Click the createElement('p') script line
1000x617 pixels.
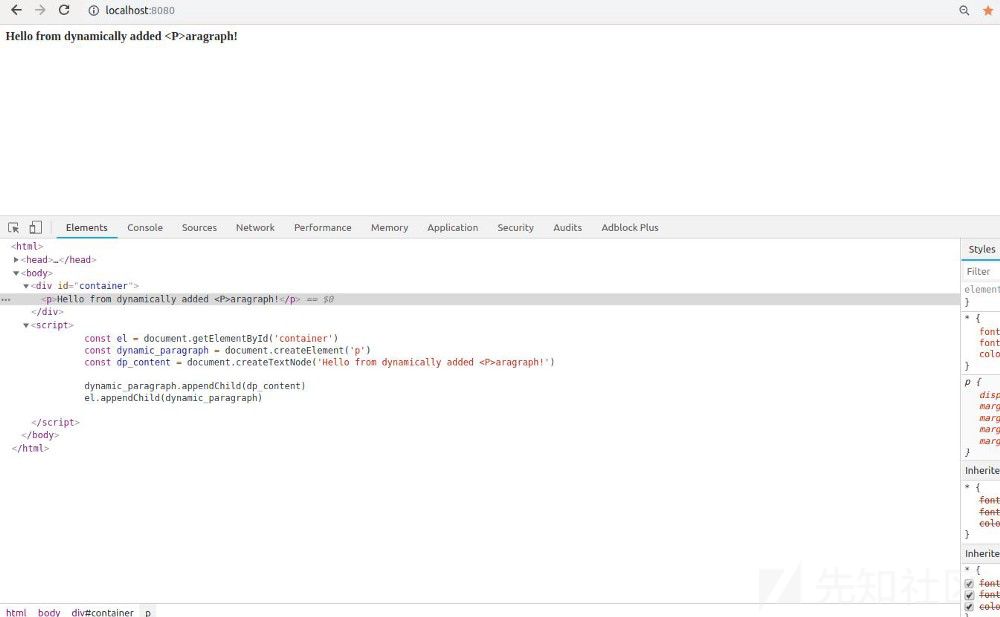[x=227, y=350]
